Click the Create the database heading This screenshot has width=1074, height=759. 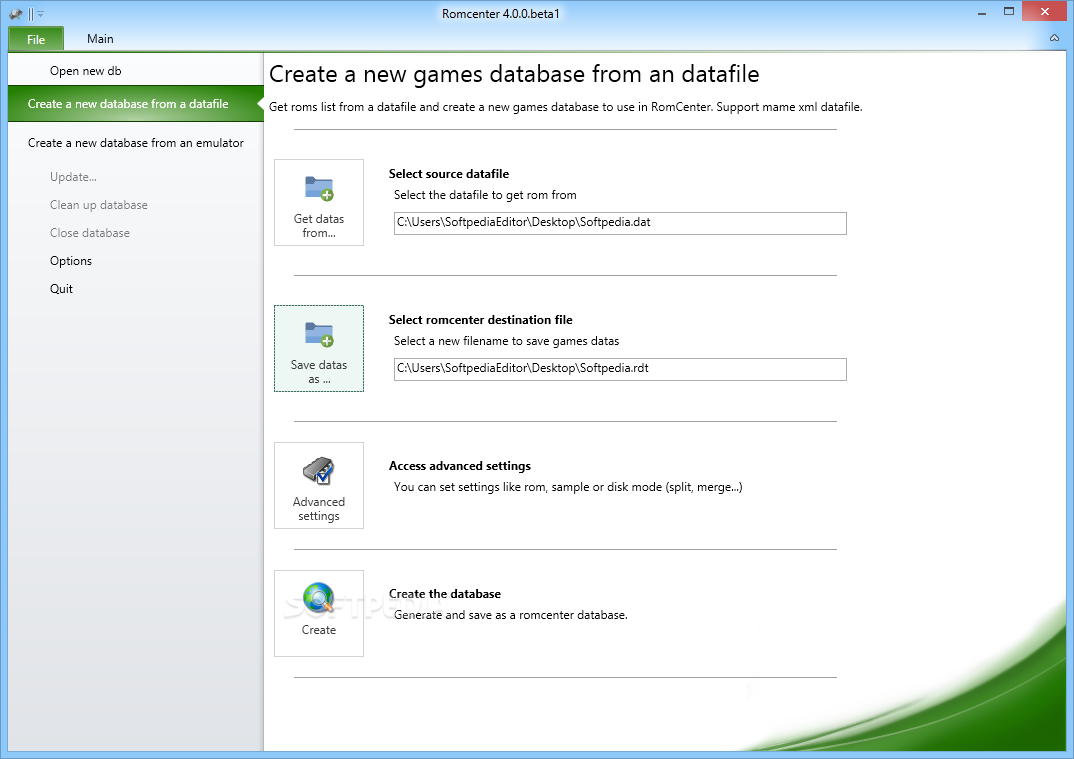[x=445, y=594]
